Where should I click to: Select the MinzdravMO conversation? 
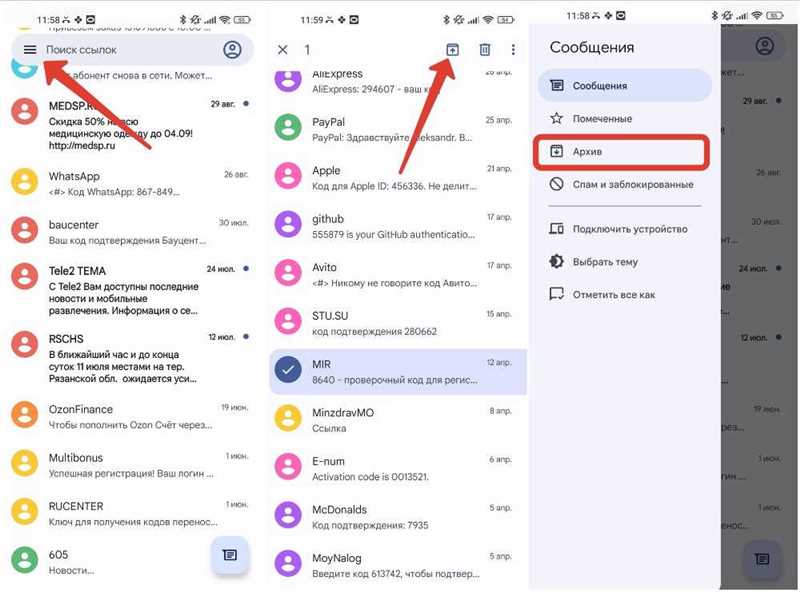pos(397,420)
